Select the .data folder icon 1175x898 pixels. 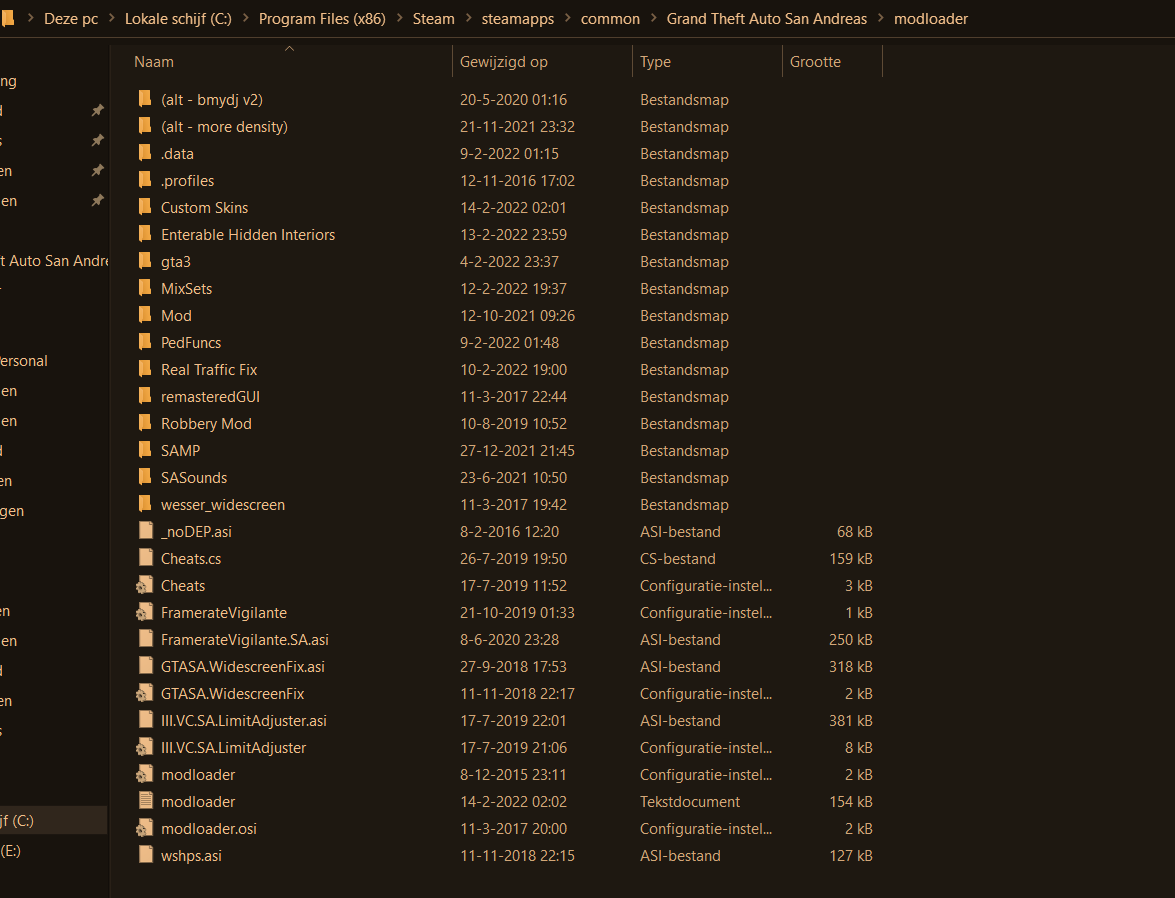(145, 153)
